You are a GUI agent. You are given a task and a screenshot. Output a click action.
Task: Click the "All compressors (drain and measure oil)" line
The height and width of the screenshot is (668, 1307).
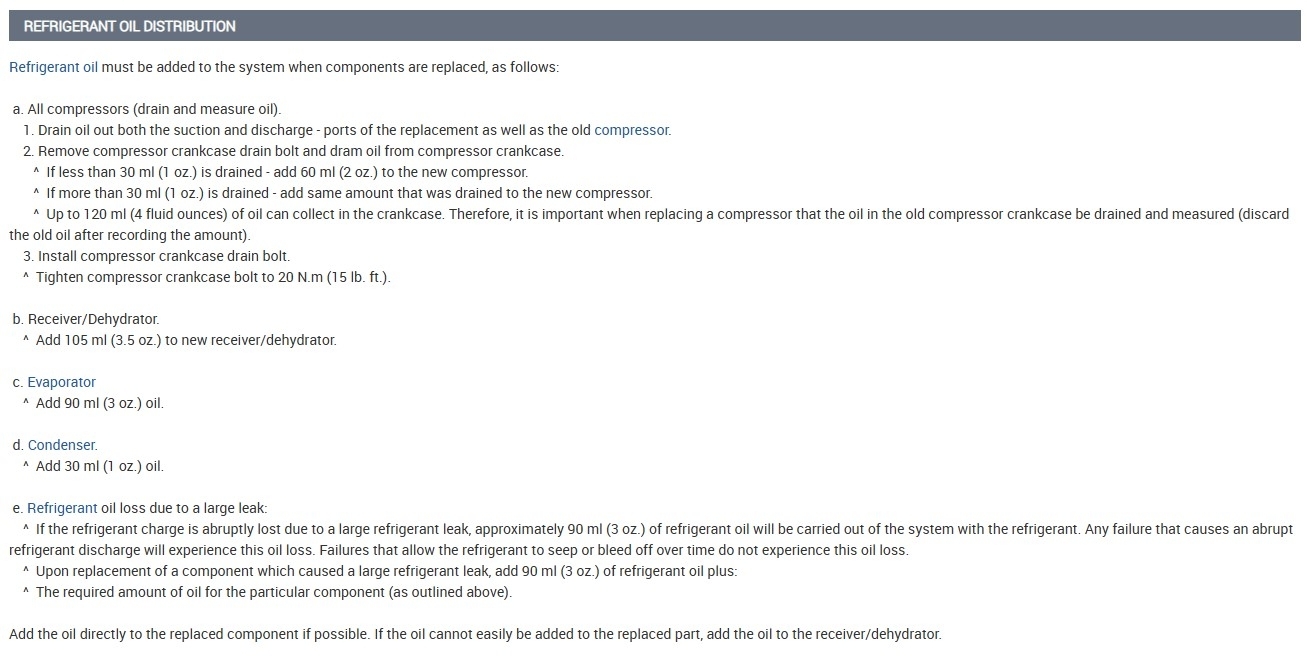[x=150, y=109]
